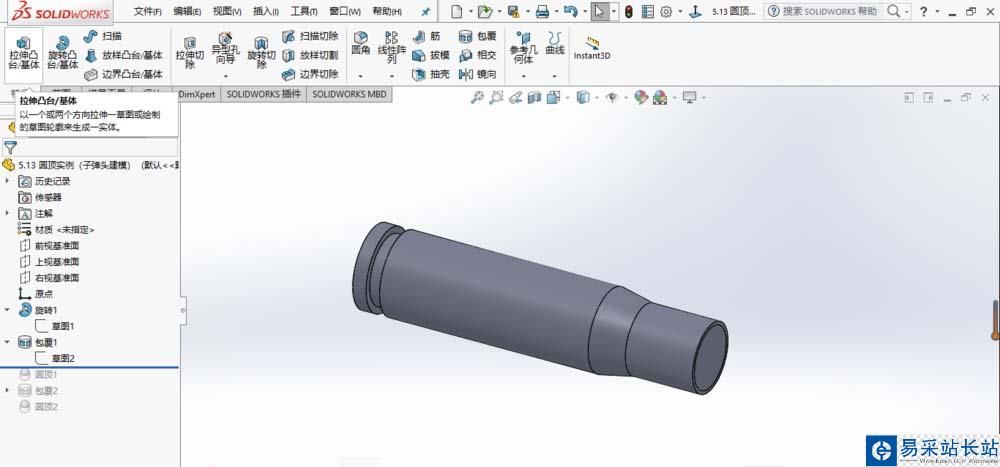Choose the 拔模 draft tool
The height and width of the screenshot is (467, 1000).
[431, 56]
